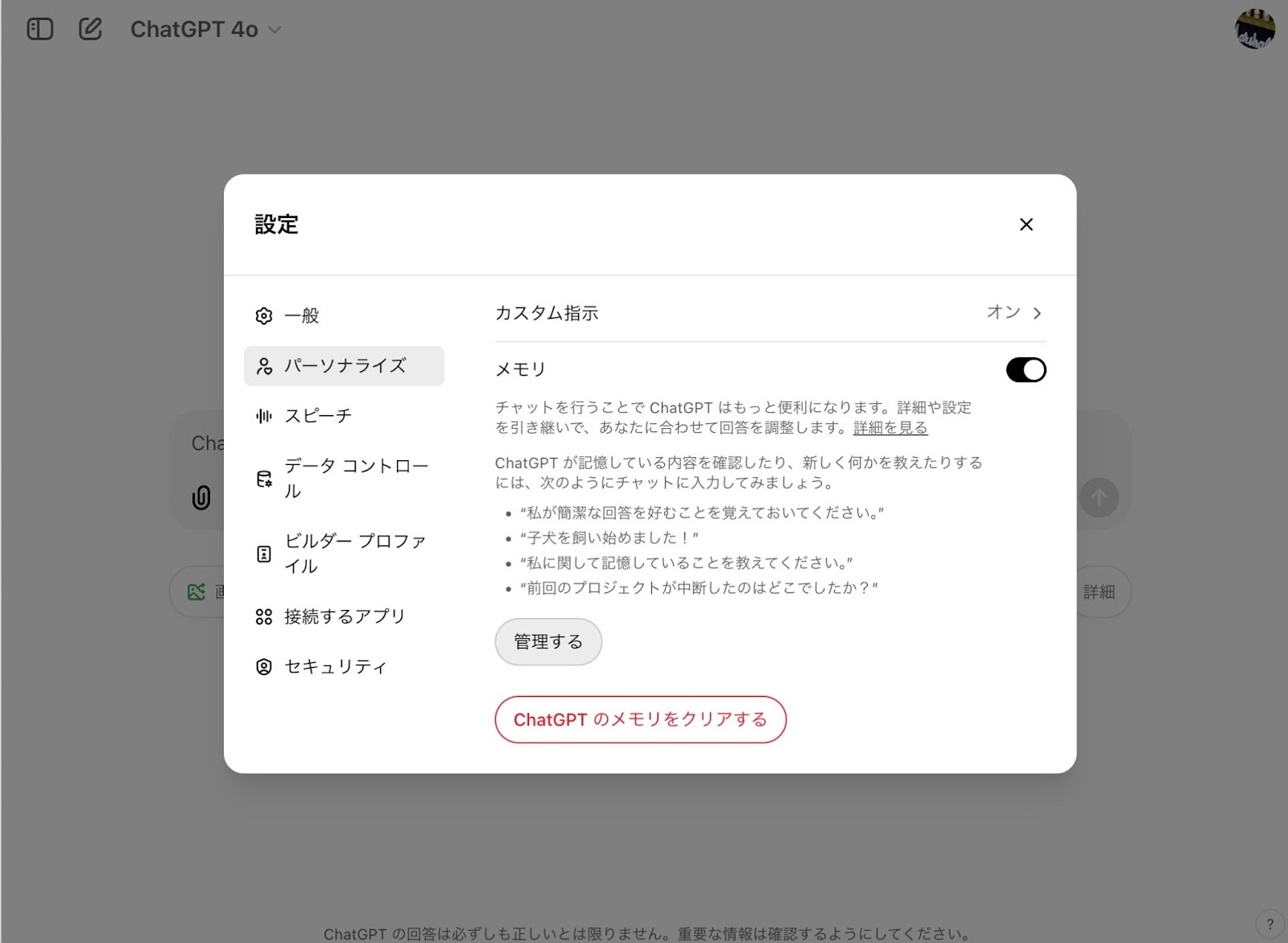Click the 設定 dialog title
Image resolution: width=1288 pixels, height=943 pixels.
(276, 224)
